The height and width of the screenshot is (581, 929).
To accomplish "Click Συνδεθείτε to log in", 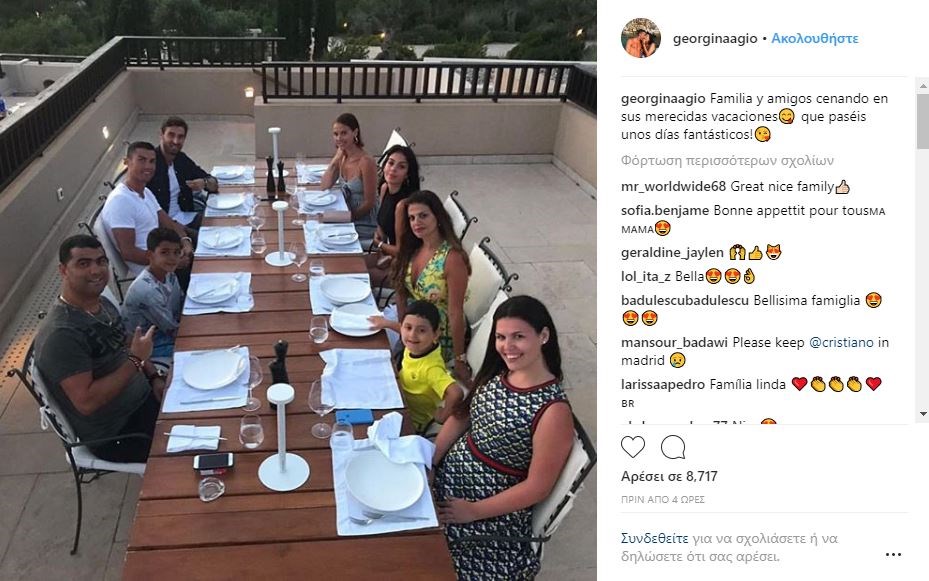I will click(x=654, y=538).
